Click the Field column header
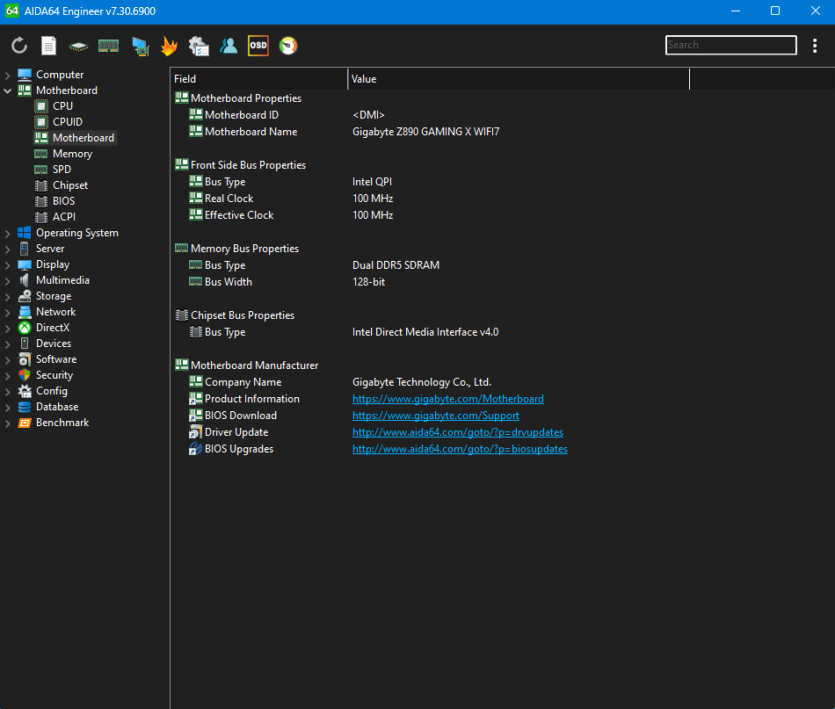The image size is (835, 709). point(259,79)
